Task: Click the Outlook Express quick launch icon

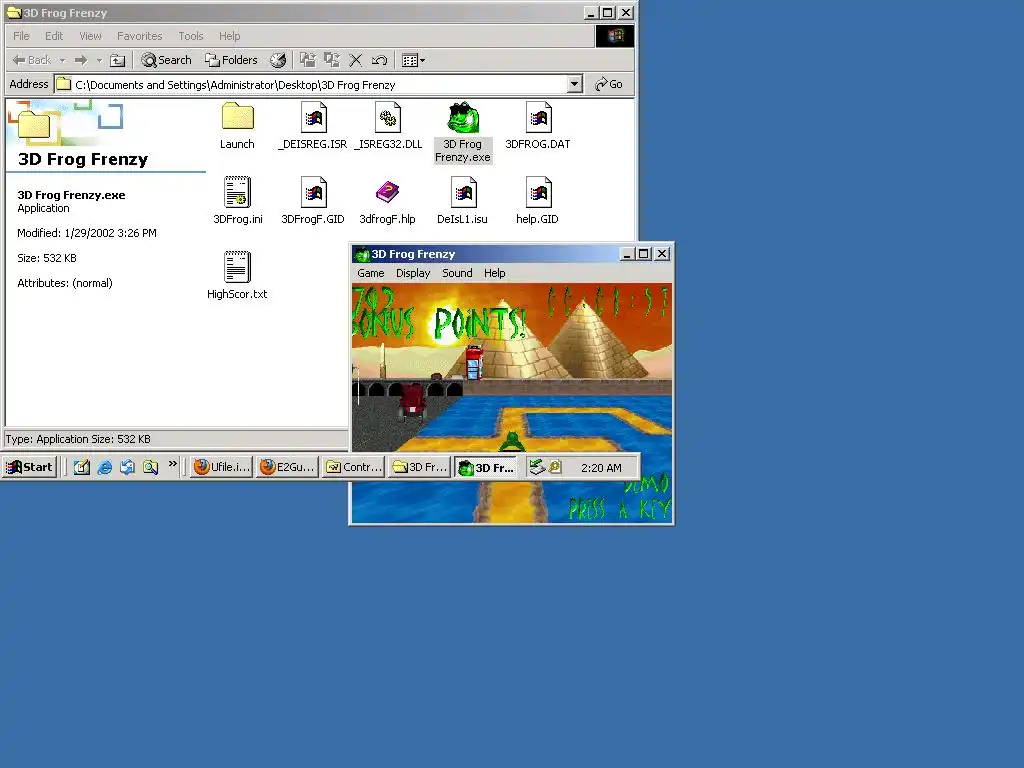Action: (x=127, y=467)
